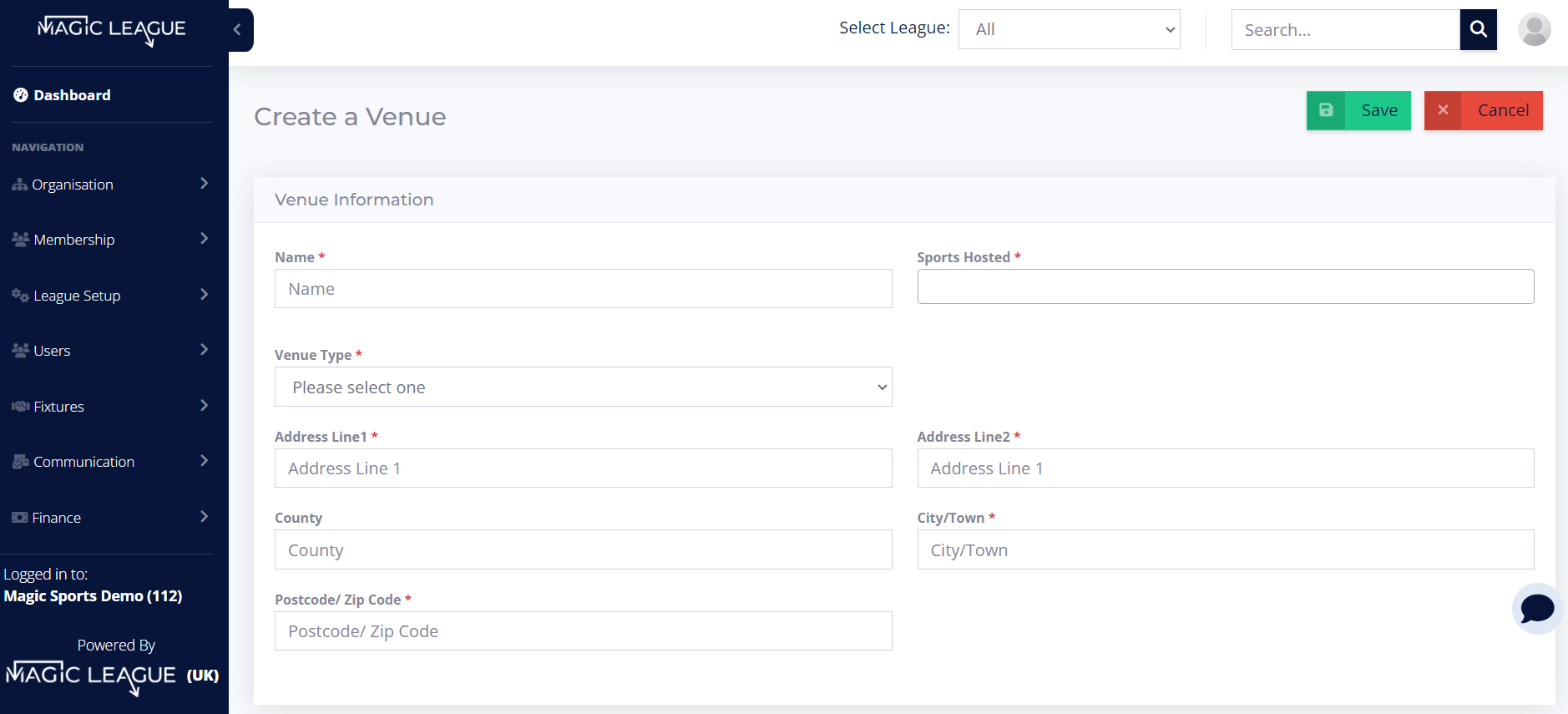Click the Communication mail icon
The width and height of the screenshot is (1568, 714).
coord(21,462)
